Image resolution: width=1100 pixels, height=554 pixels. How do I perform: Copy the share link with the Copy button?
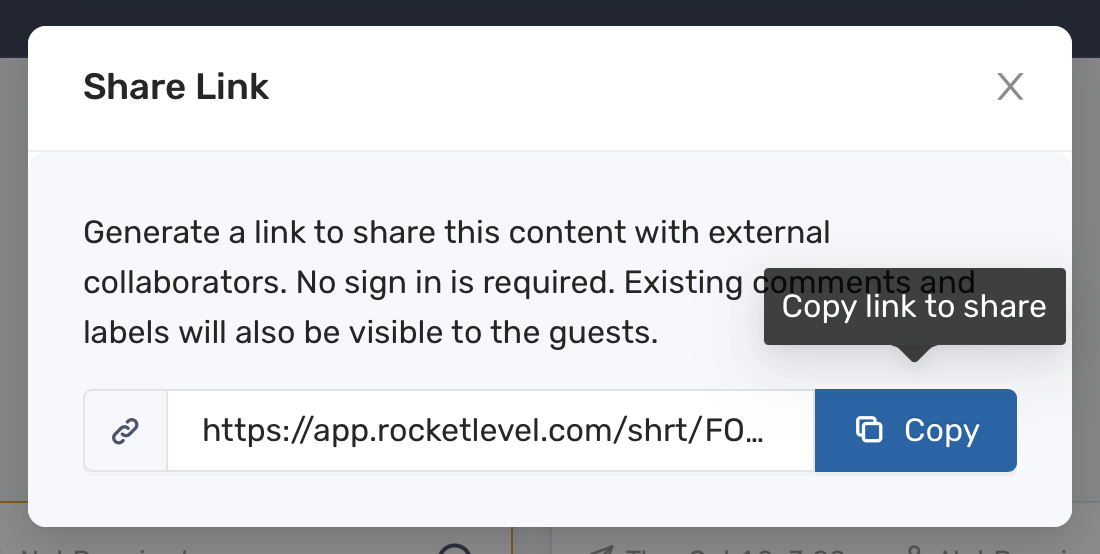coord(915,431)
